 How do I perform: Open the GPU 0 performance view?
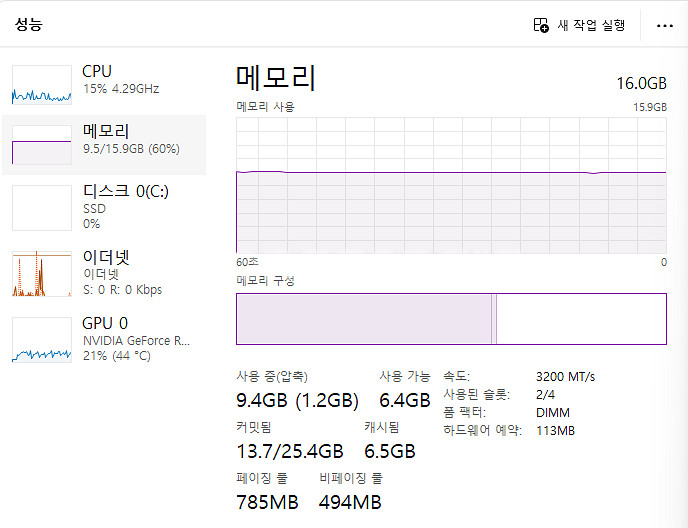(x=104, y=340)
